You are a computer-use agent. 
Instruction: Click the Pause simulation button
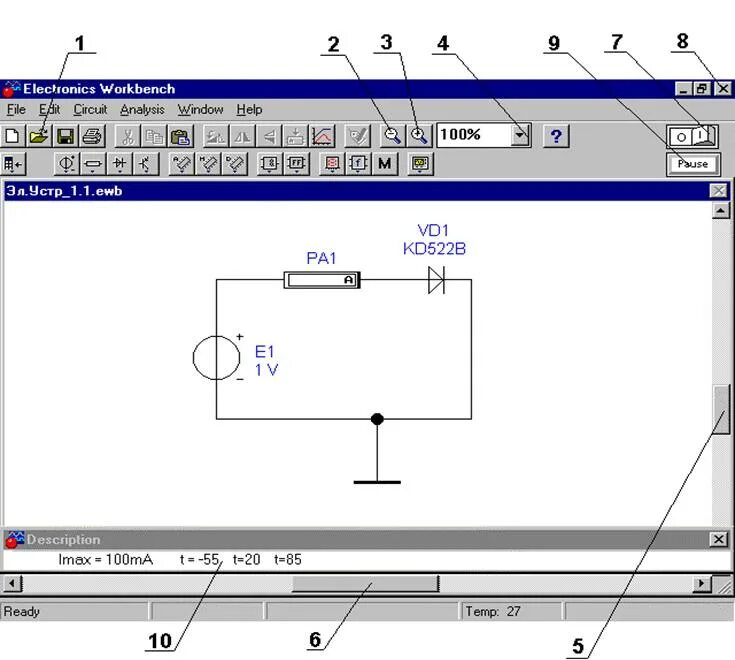pos(693,164)
